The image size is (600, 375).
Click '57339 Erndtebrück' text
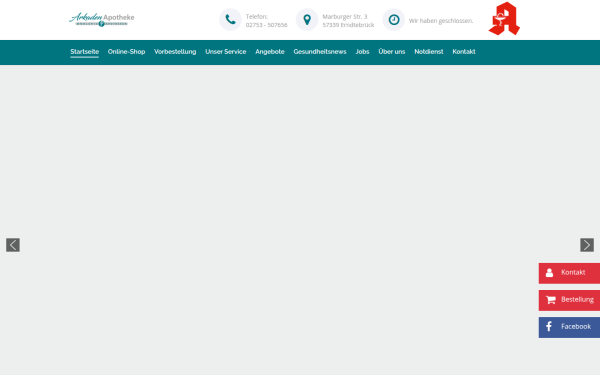pos(348,25)
